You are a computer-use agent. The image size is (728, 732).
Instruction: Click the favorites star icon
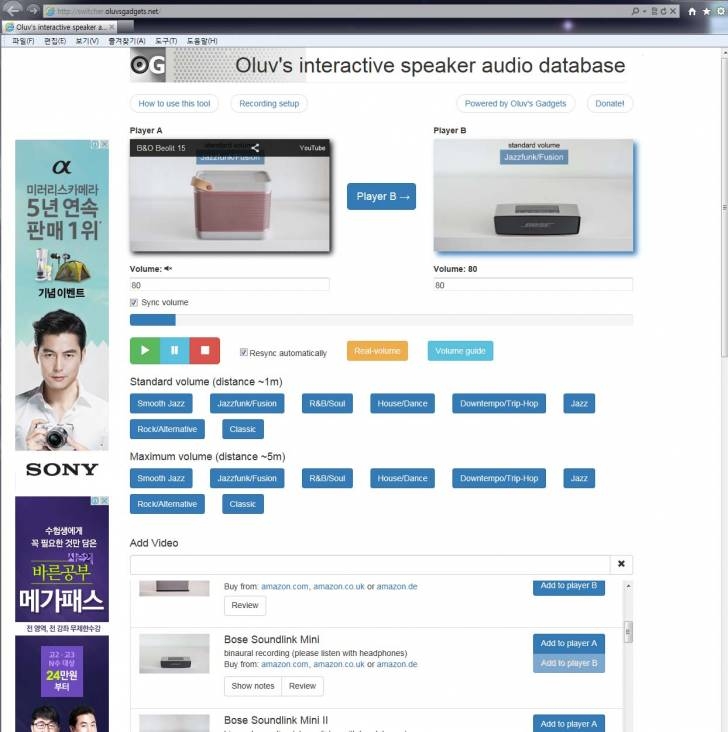tap(707, 11)
